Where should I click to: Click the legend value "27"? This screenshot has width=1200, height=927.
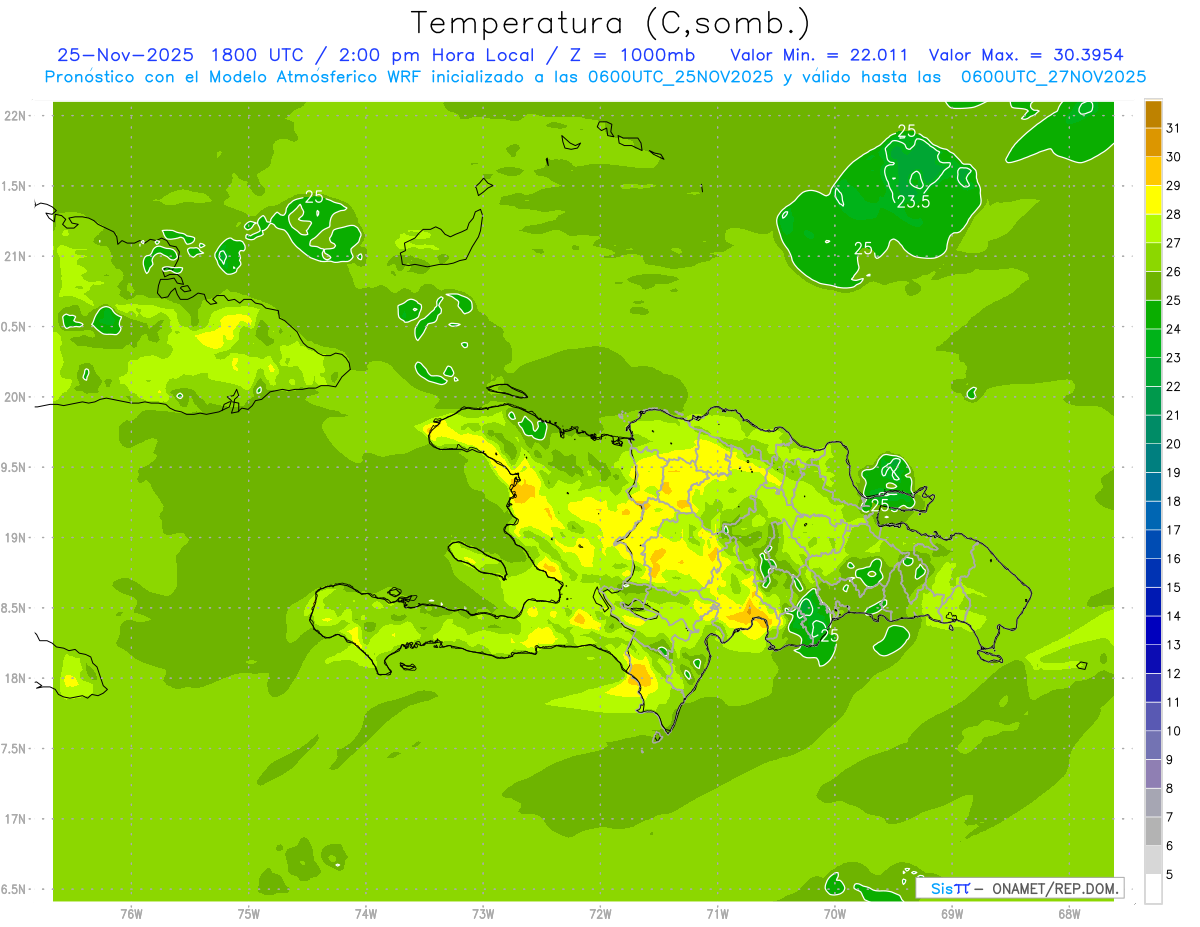[1173, 243]
